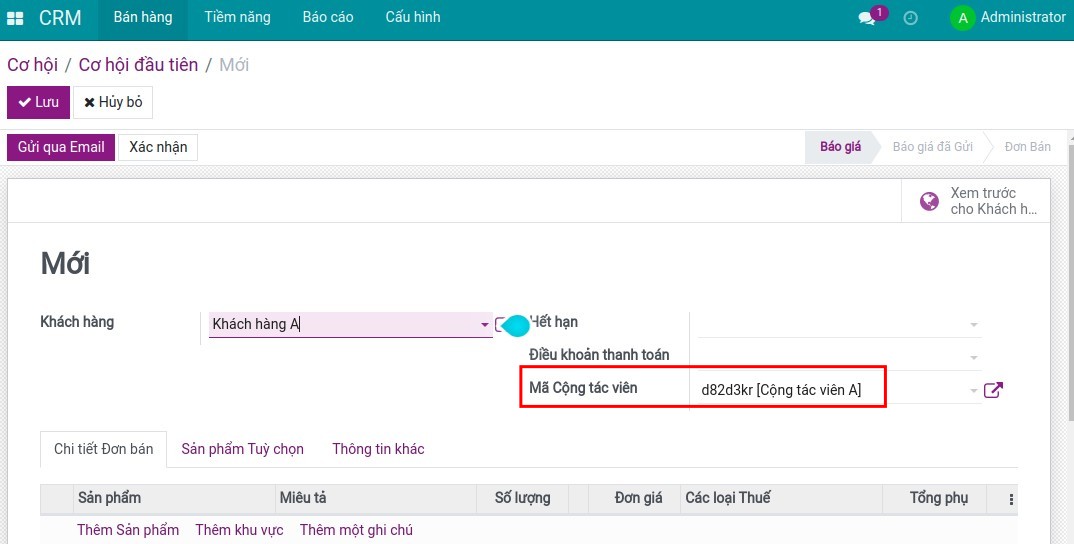Viewport: 1074px width, 544px height.
Task: Expand Điều khoản thanh toán dropdown
Action: click(x=974, y=358)
